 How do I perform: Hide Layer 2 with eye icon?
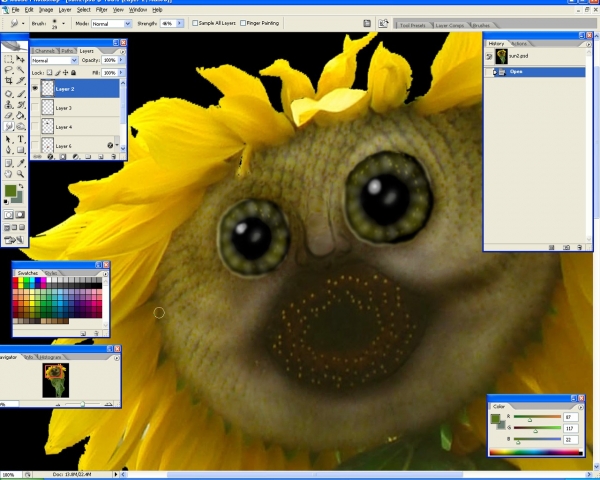click(x=35, y=88)
